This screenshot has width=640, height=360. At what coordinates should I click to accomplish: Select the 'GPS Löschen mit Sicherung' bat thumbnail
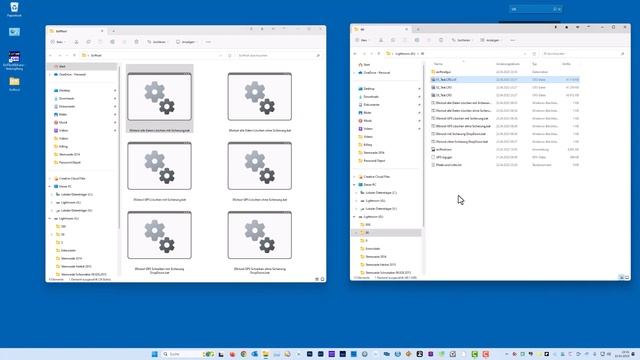(160, 171)
